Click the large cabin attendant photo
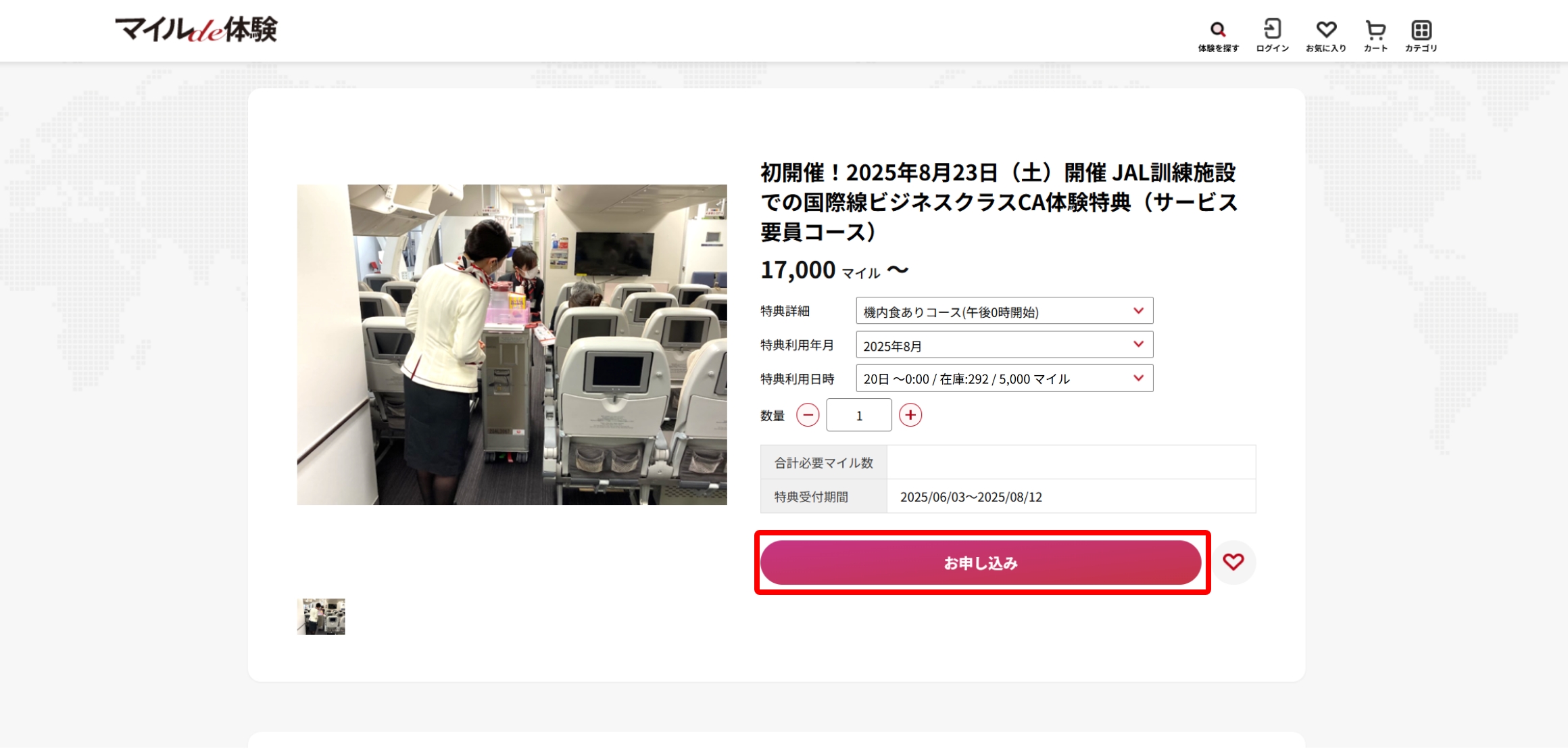The image size is (1568, 749). (x=512, y=345)
